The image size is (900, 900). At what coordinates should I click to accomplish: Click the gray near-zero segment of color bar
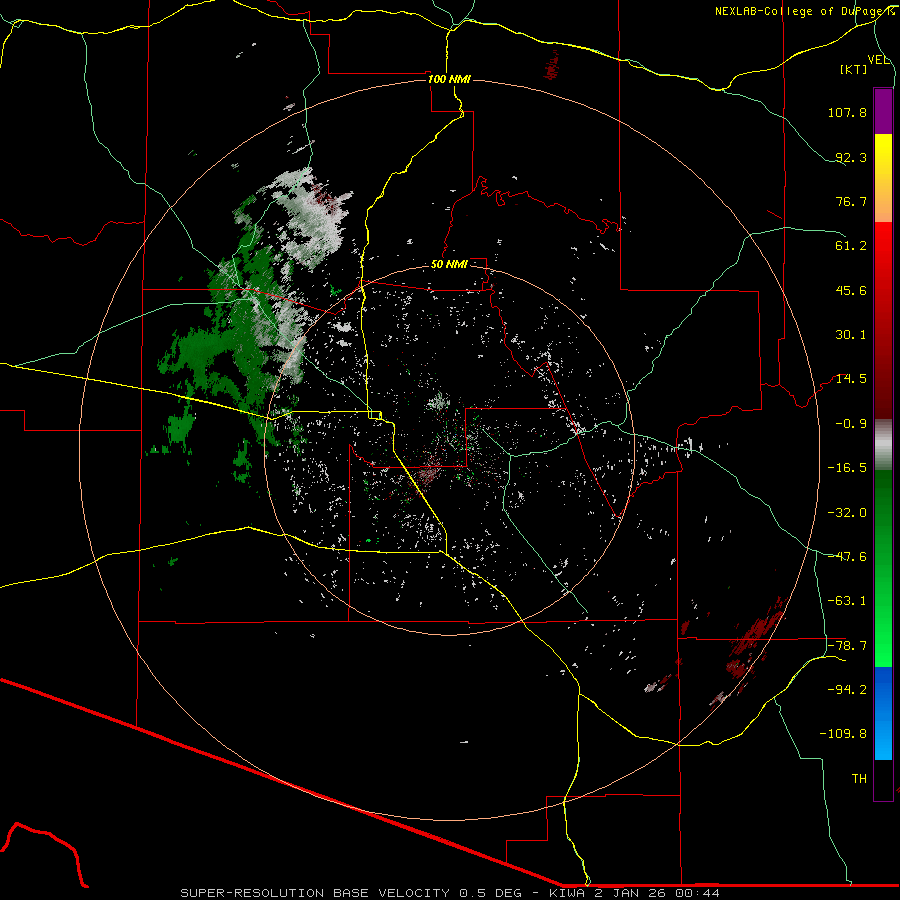click(x=883, y=444)
